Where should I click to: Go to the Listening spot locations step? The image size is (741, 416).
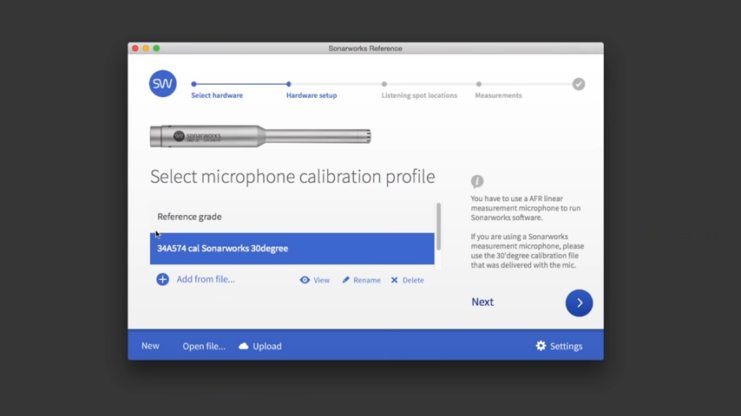click(419, 95)
